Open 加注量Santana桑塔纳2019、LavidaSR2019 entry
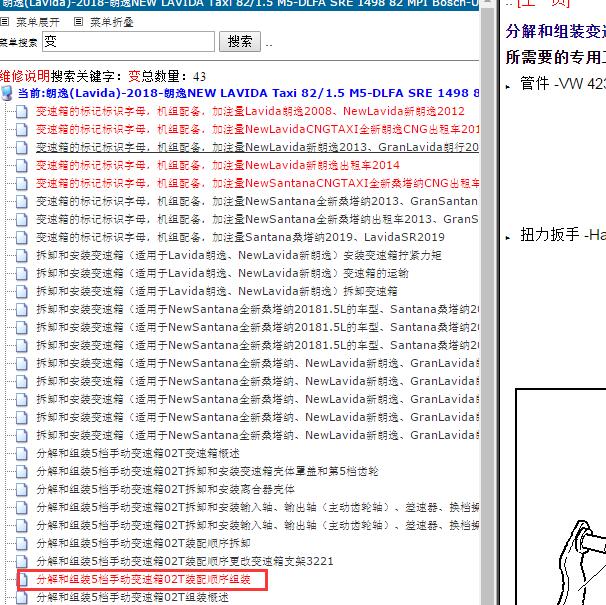This screenshot has height=605, width=606. coord(240,237)
